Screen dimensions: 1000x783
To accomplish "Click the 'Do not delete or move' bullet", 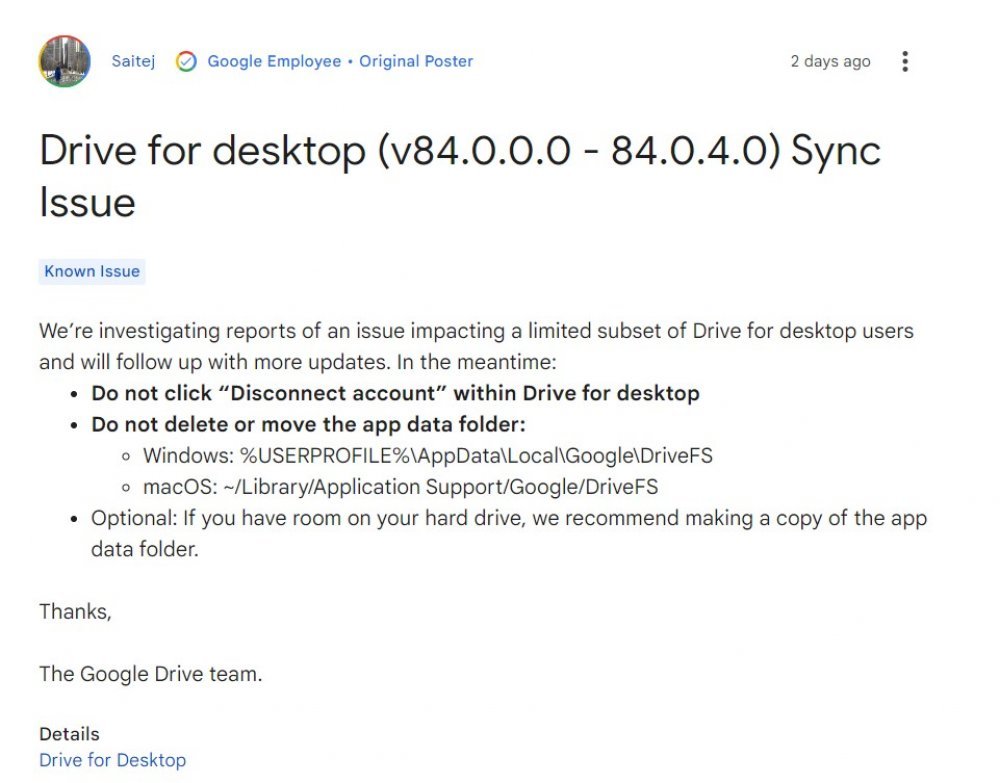I will click(308, 424).
